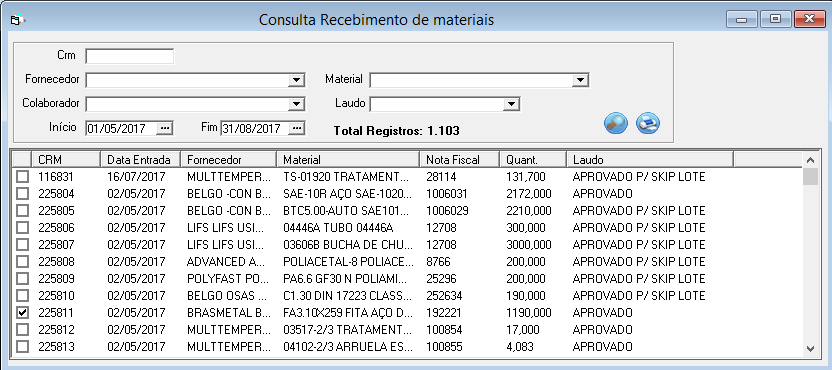Screen dimensions: 832x370
Task: Tick the checkbox for CRM 225805
Action: pos(22,211)
